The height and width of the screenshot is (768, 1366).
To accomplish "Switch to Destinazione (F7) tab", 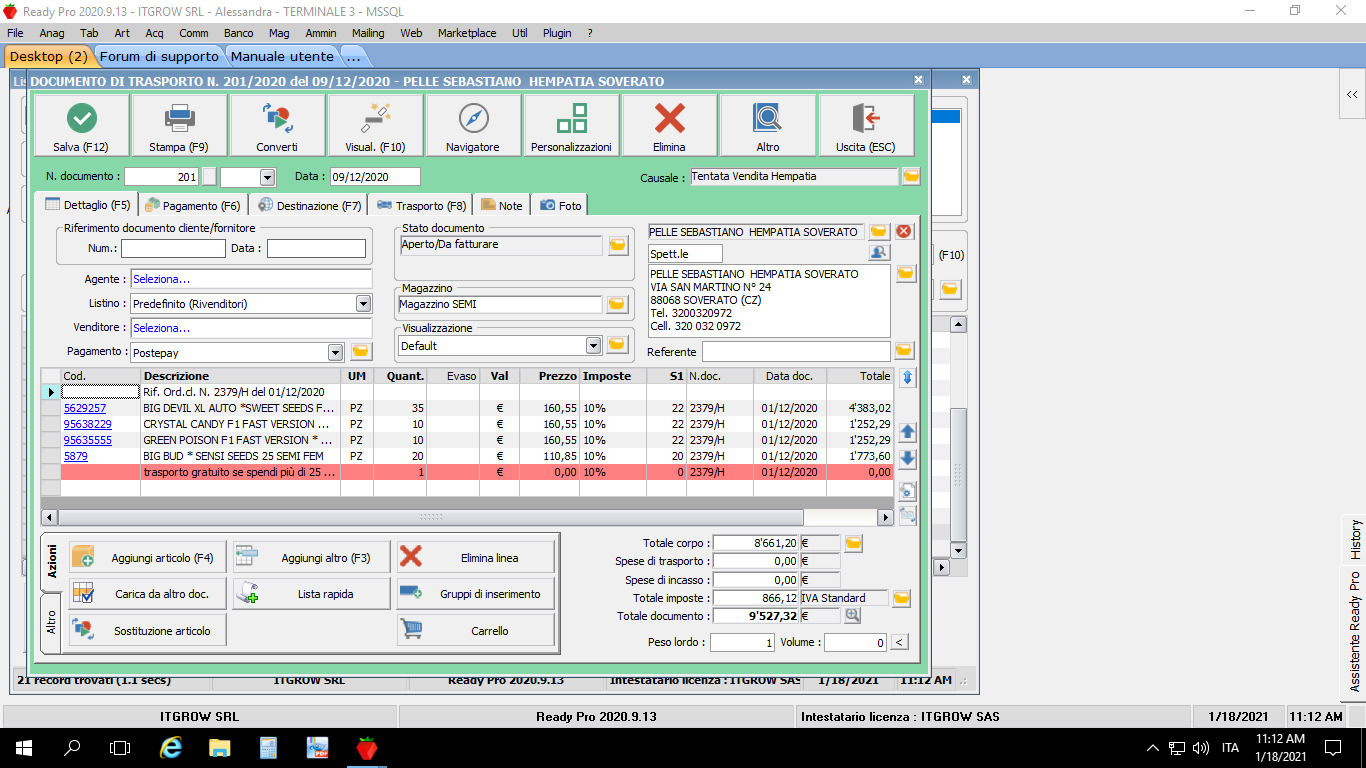I will pos(309,205).
